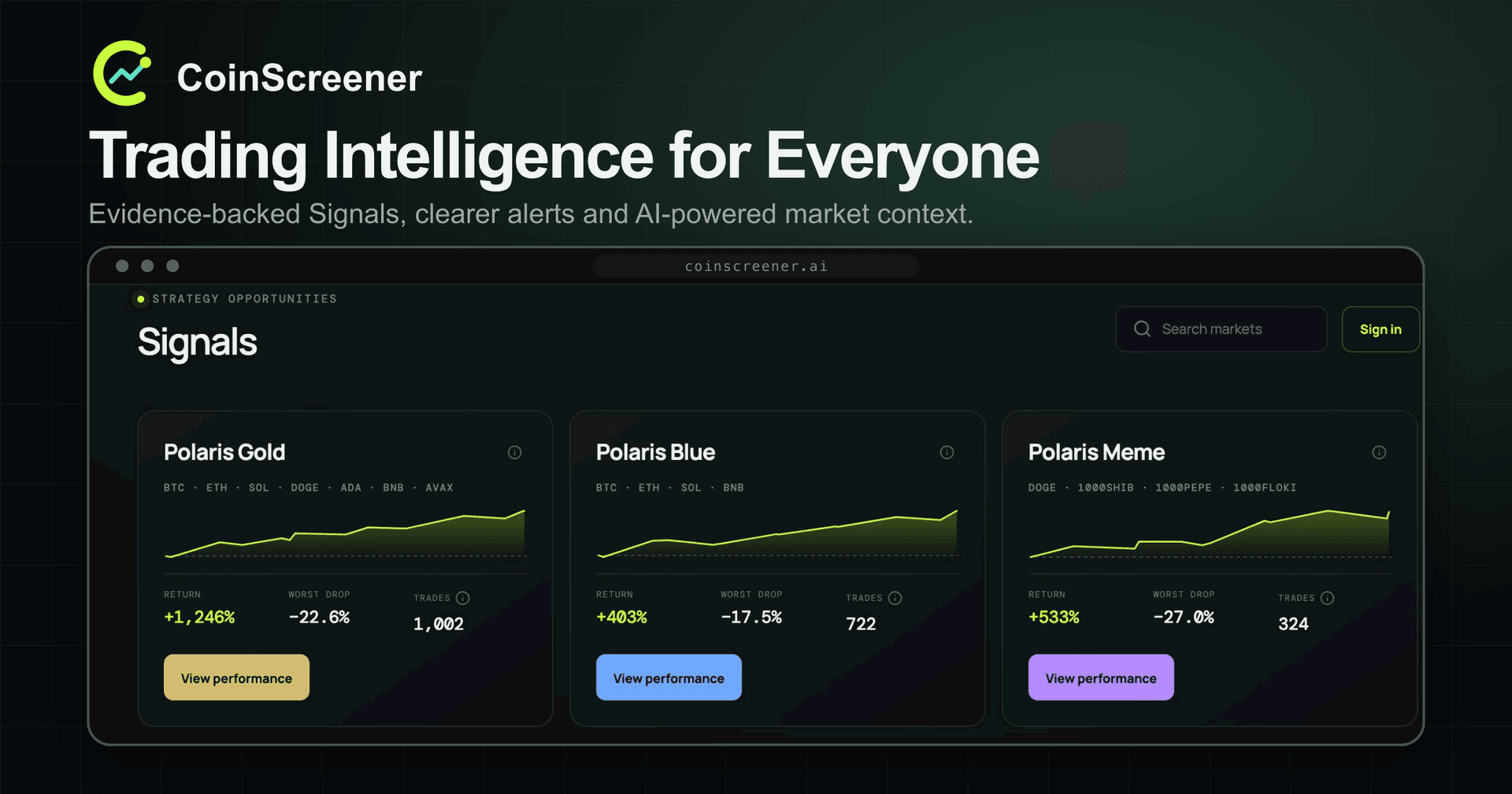The width and height of the screenshot is (1512, 794).
Task: Click the Polaris Blue return chart
Action: (x=777, y=533)
